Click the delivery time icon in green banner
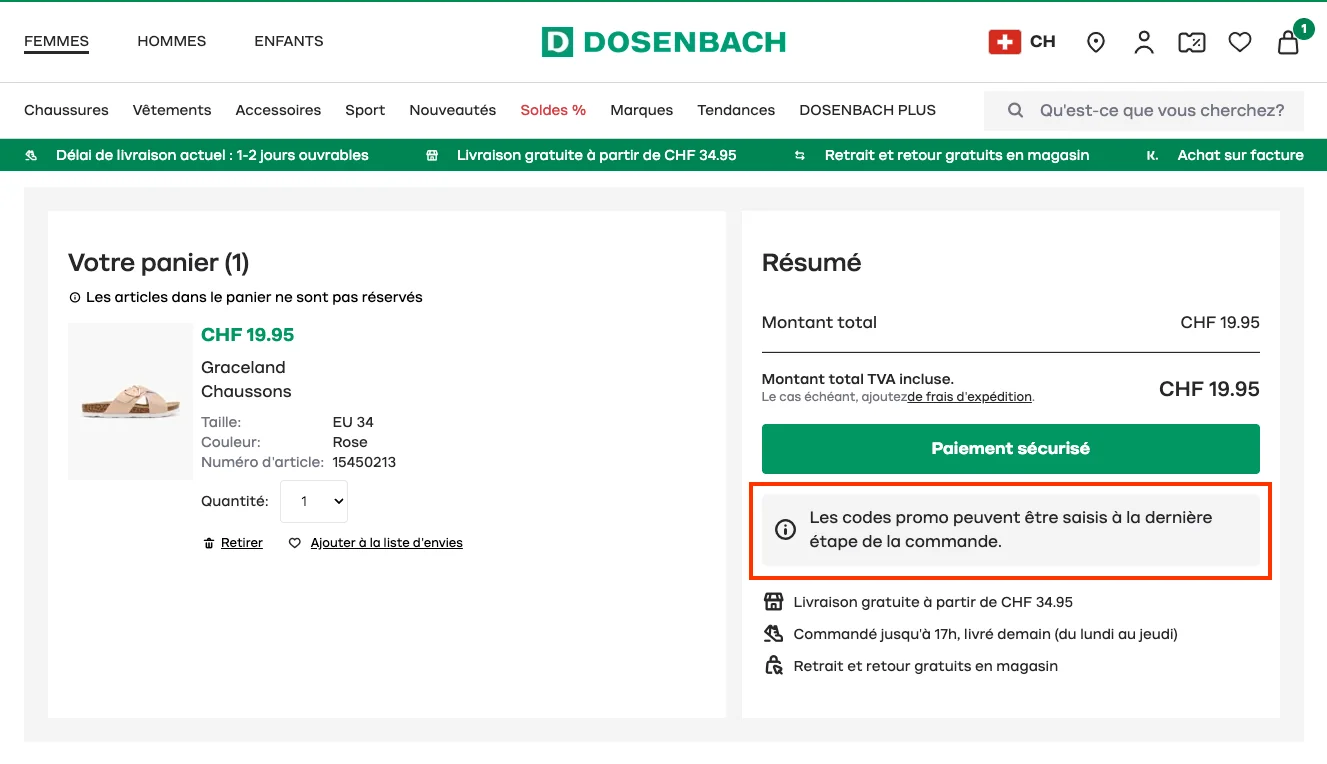The image size is (1327, 764). coord(31,155)
